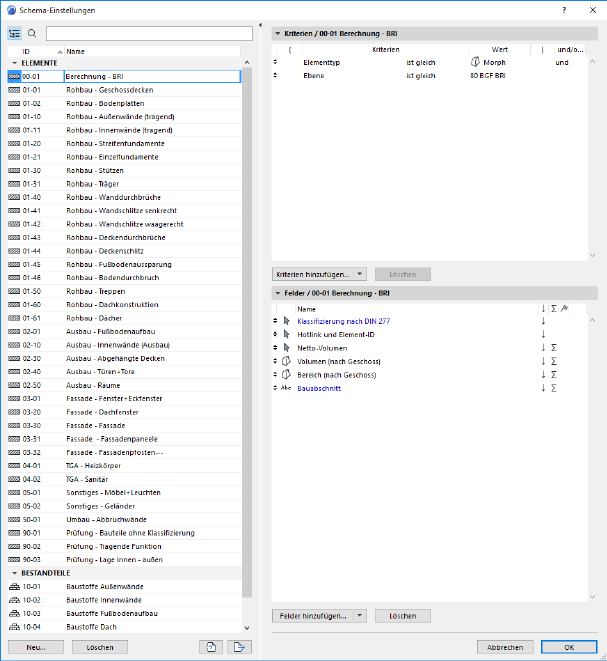Sort by the Name column header
The height and width of the screenshot is (661, 607).
152,51
